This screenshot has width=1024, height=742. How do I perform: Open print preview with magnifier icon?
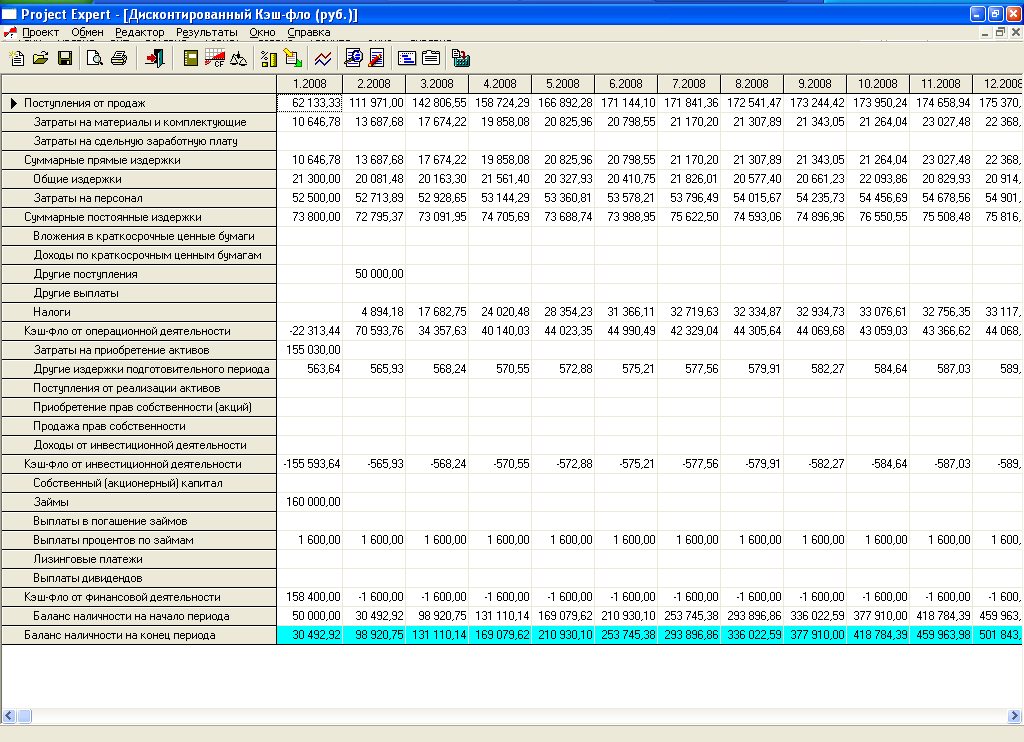95,58
